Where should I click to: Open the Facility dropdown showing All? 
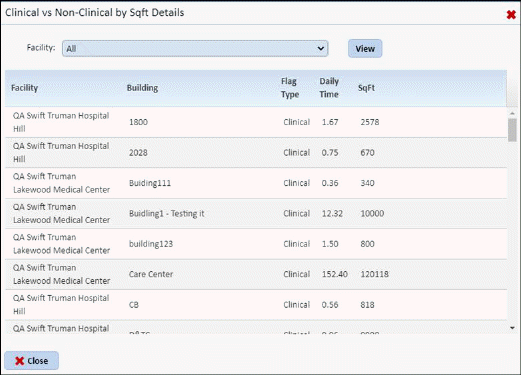click(x=195, y=49)
